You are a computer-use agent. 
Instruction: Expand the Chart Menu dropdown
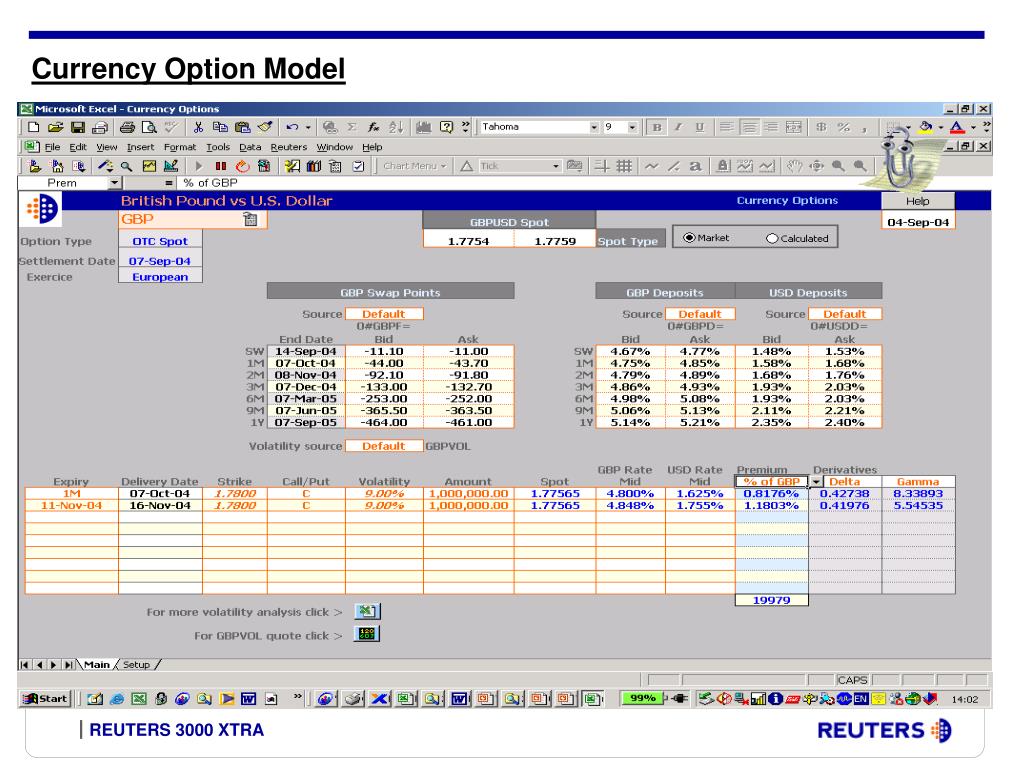[x=415, y=167]
